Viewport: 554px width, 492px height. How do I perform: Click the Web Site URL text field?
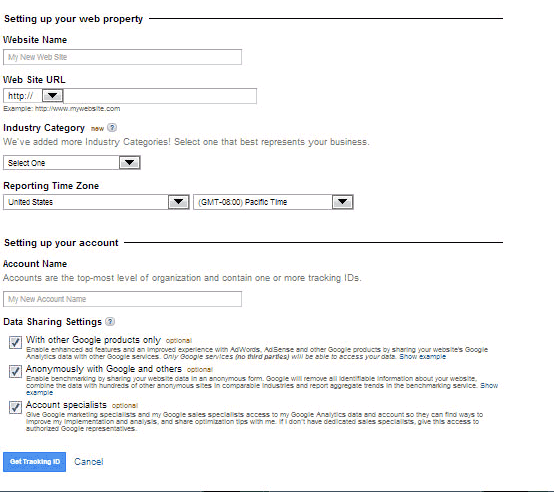[160, 96]
